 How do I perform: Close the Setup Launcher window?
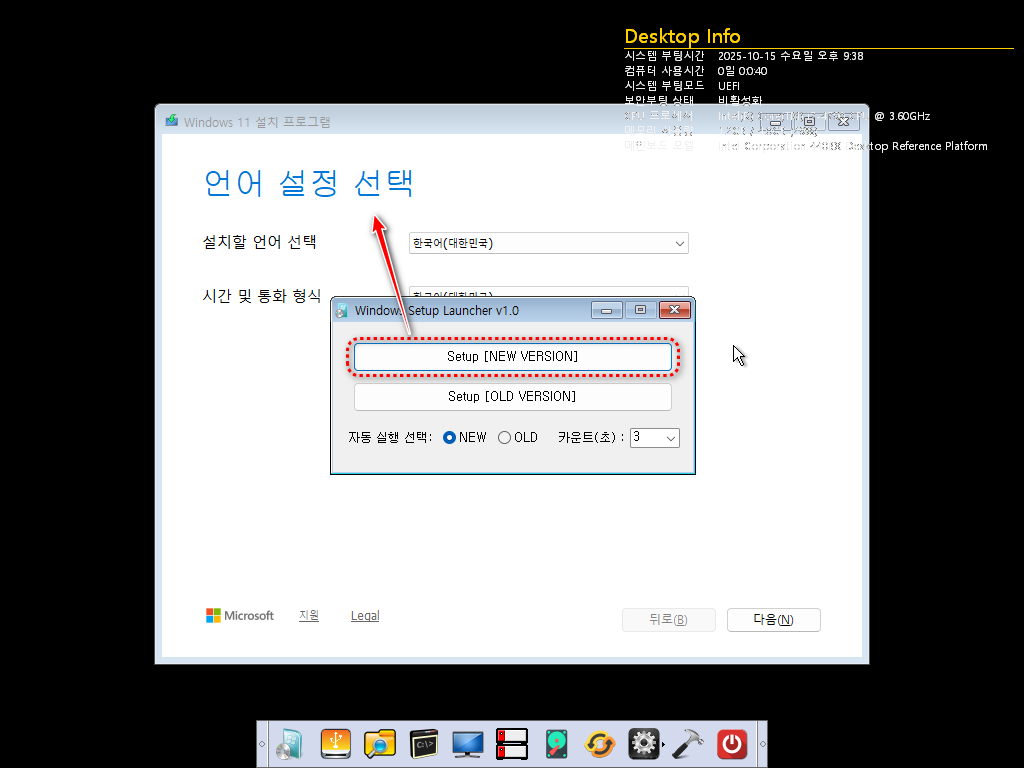click(x=675, y=310)
